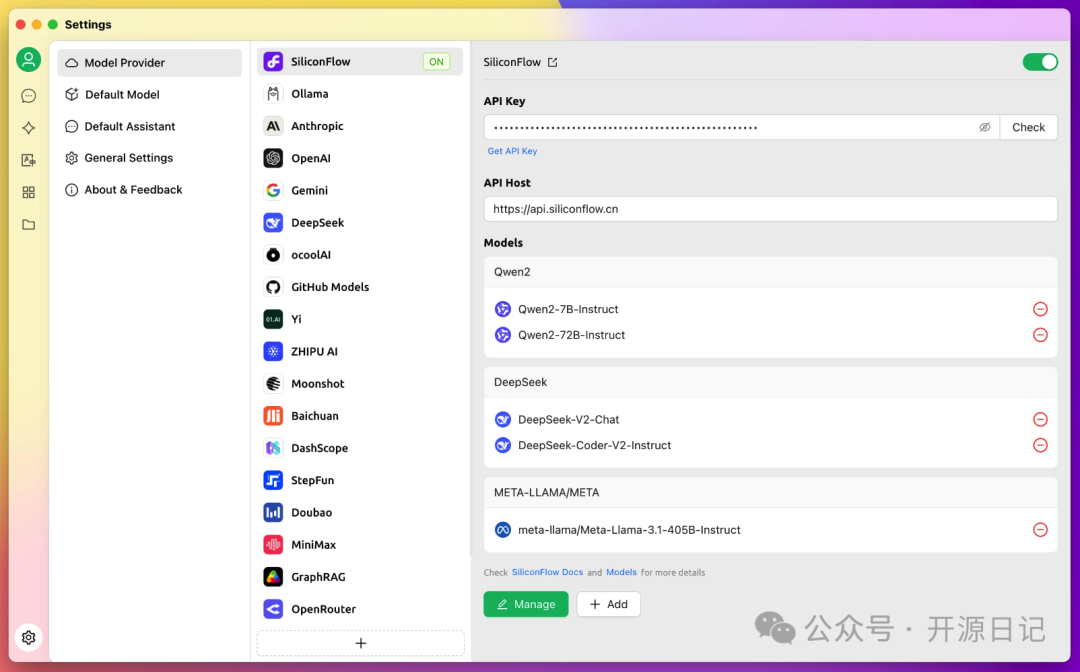Click the DeepSeek-V2-Chat model name
The height and width of the screenshot is (672, 1080).
pos(568,419)
